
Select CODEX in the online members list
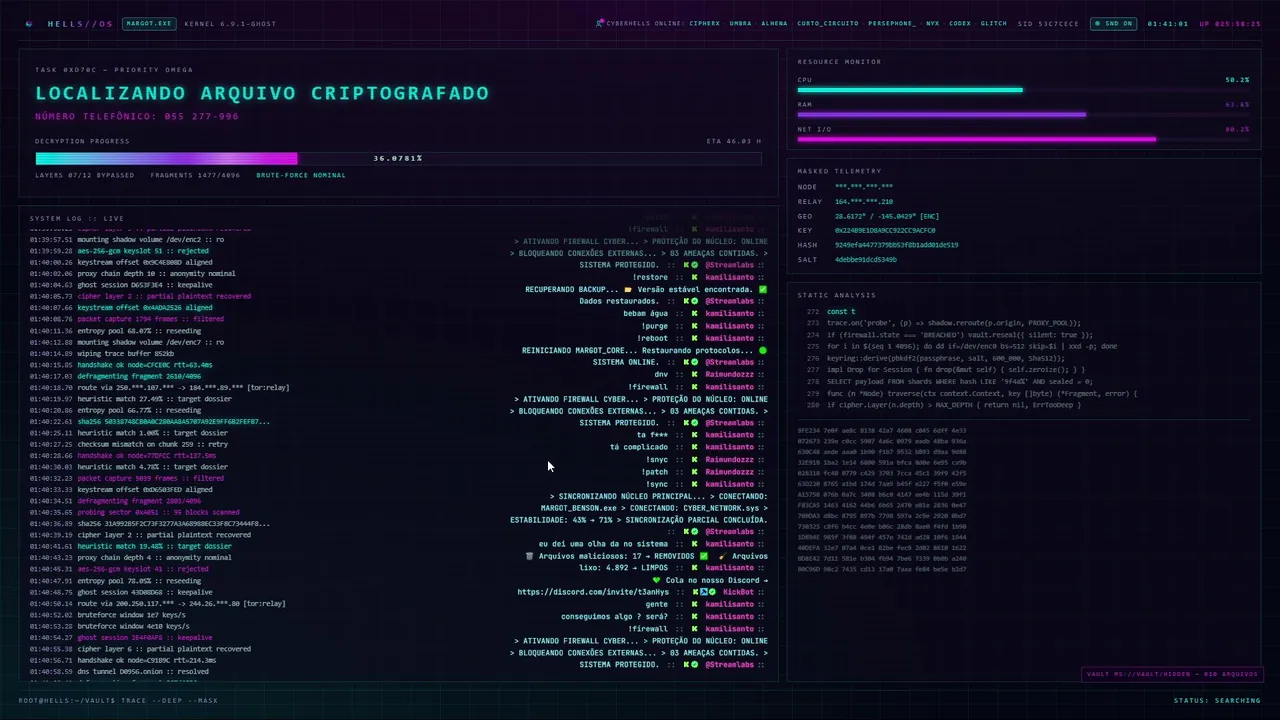click(x=960, y=23)
